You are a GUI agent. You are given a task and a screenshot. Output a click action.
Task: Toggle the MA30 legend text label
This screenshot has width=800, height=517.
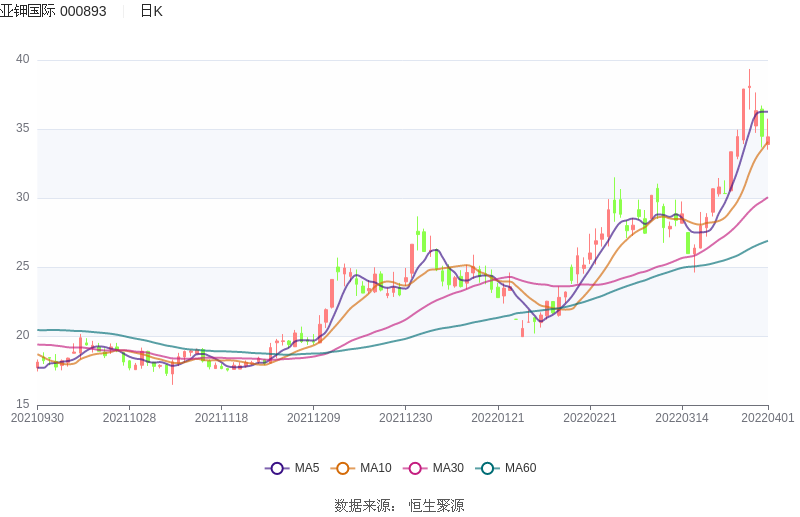(448, 468)
